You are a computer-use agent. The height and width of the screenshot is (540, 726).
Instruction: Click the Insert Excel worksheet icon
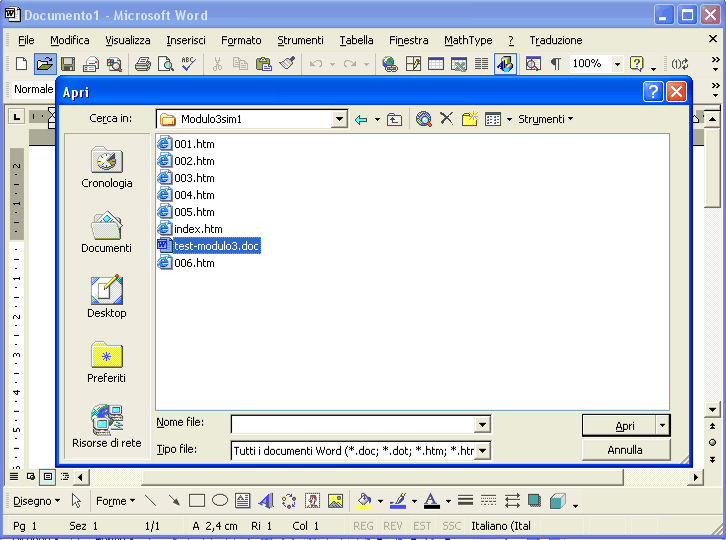click(x=458, y=63)
